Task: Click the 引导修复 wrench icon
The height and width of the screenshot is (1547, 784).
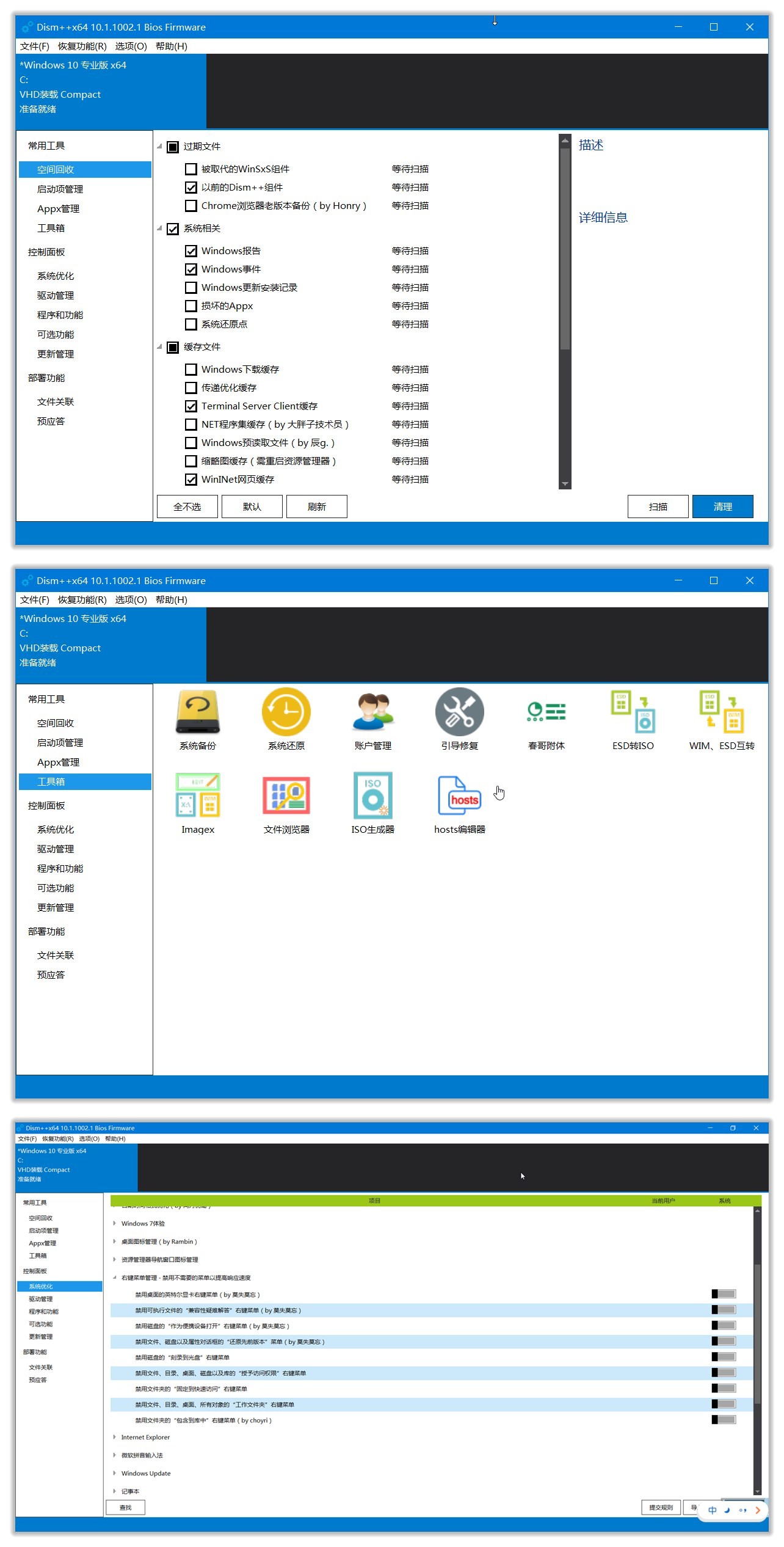Action: (459, 712)
